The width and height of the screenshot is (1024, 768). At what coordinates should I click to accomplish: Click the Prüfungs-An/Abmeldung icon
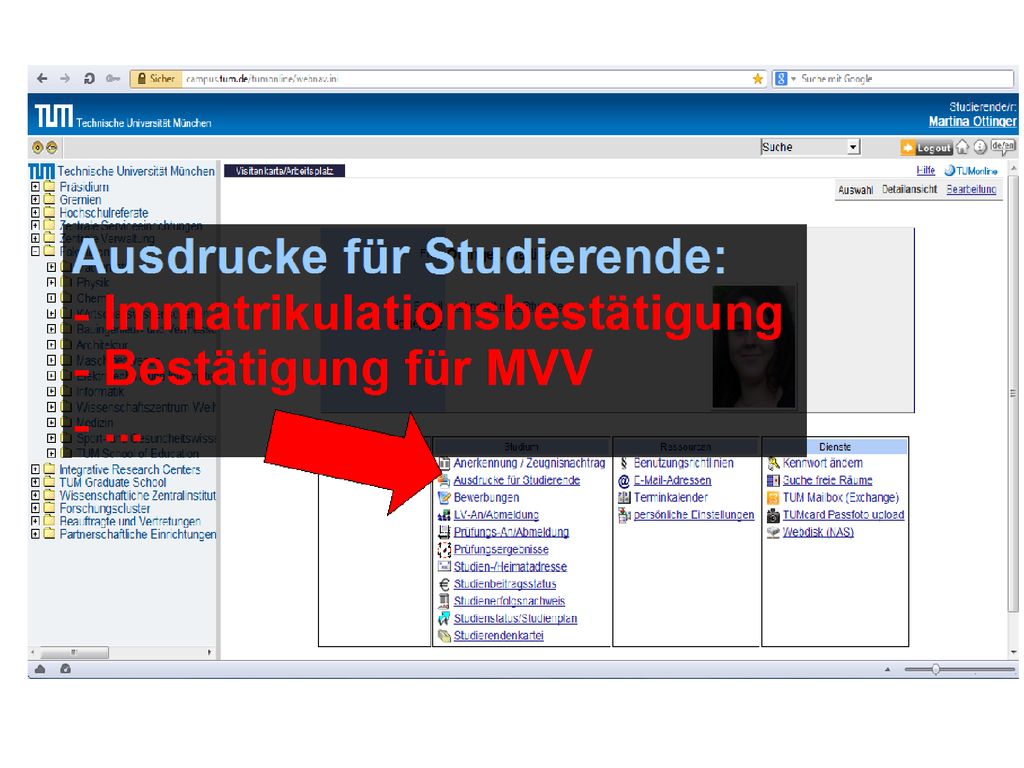click(x=444, y=532)
